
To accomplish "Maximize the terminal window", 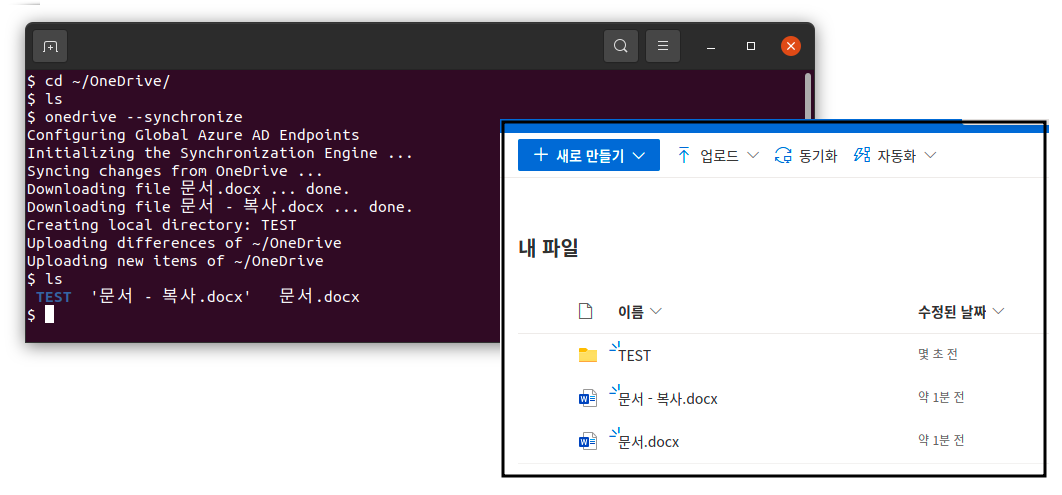I will click(x=750, y=46).
